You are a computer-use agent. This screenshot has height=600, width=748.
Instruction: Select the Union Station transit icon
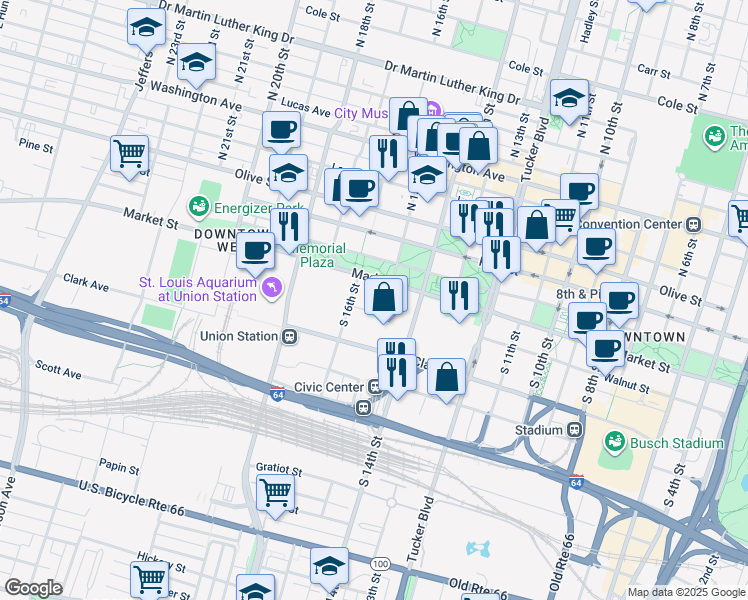coord(290,337)
